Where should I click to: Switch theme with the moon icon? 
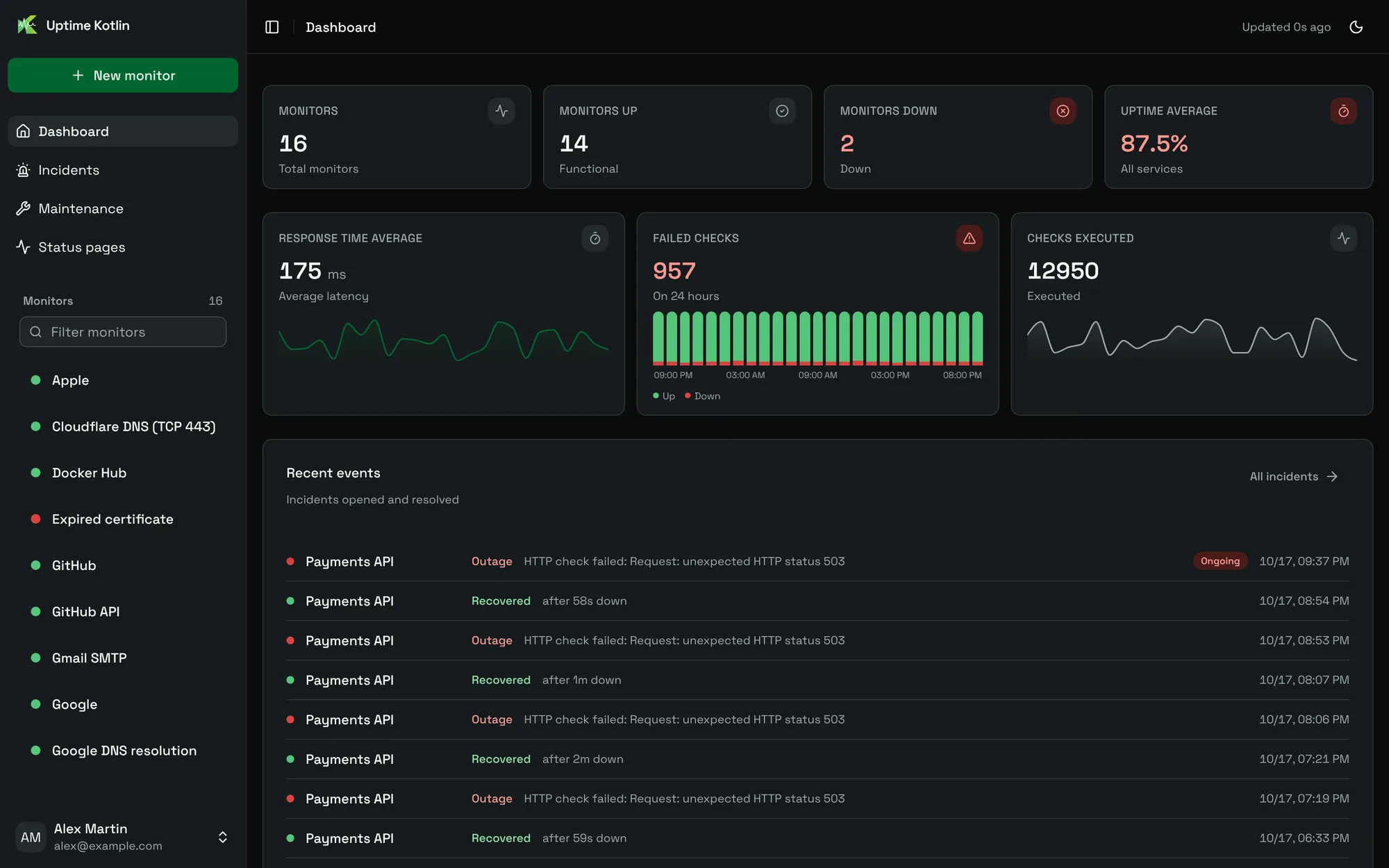tap(1356, 27)
